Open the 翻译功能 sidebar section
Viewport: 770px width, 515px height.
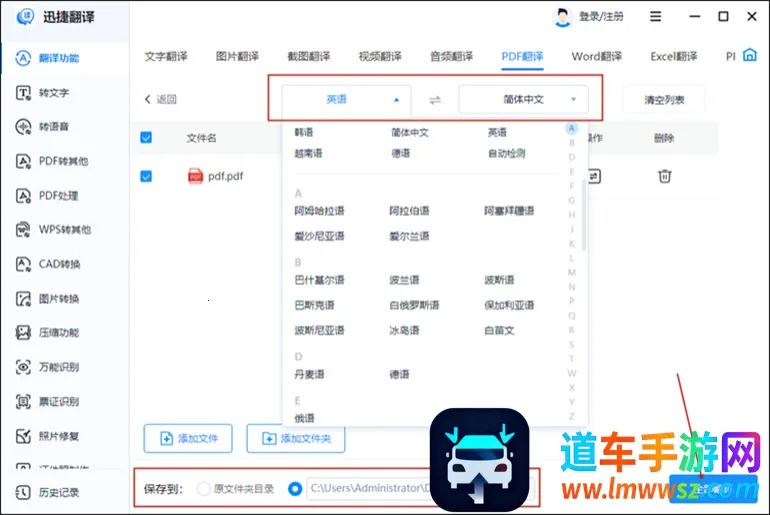click(47, 58)
